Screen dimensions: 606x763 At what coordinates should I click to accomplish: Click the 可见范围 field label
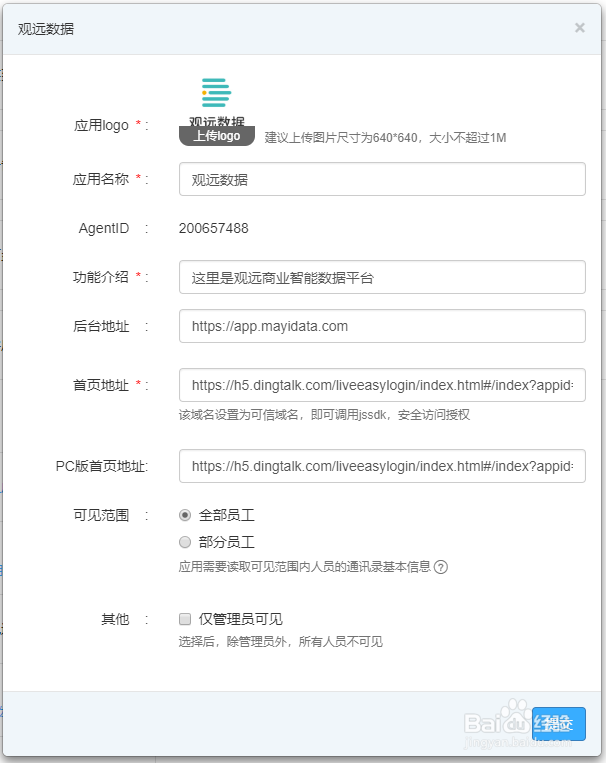(x=101, y=515)
